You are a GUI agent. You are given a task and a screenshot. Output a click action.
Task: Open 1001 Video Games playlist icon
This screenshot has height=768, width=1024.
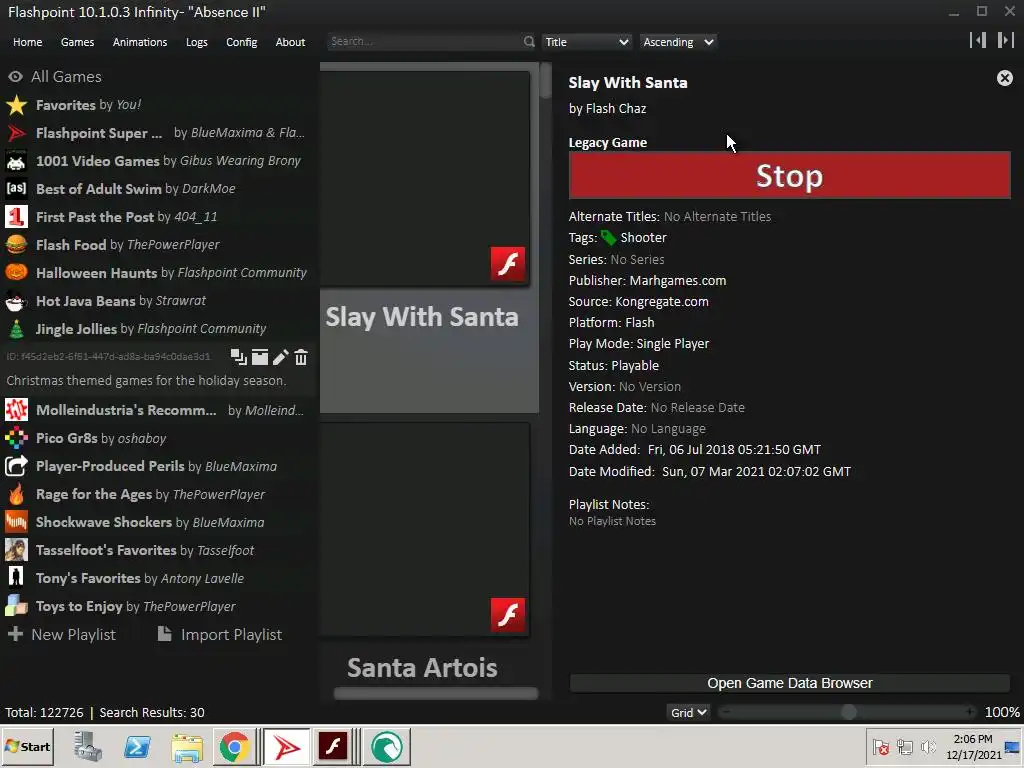pyautogui.click(x=16, y=161)
